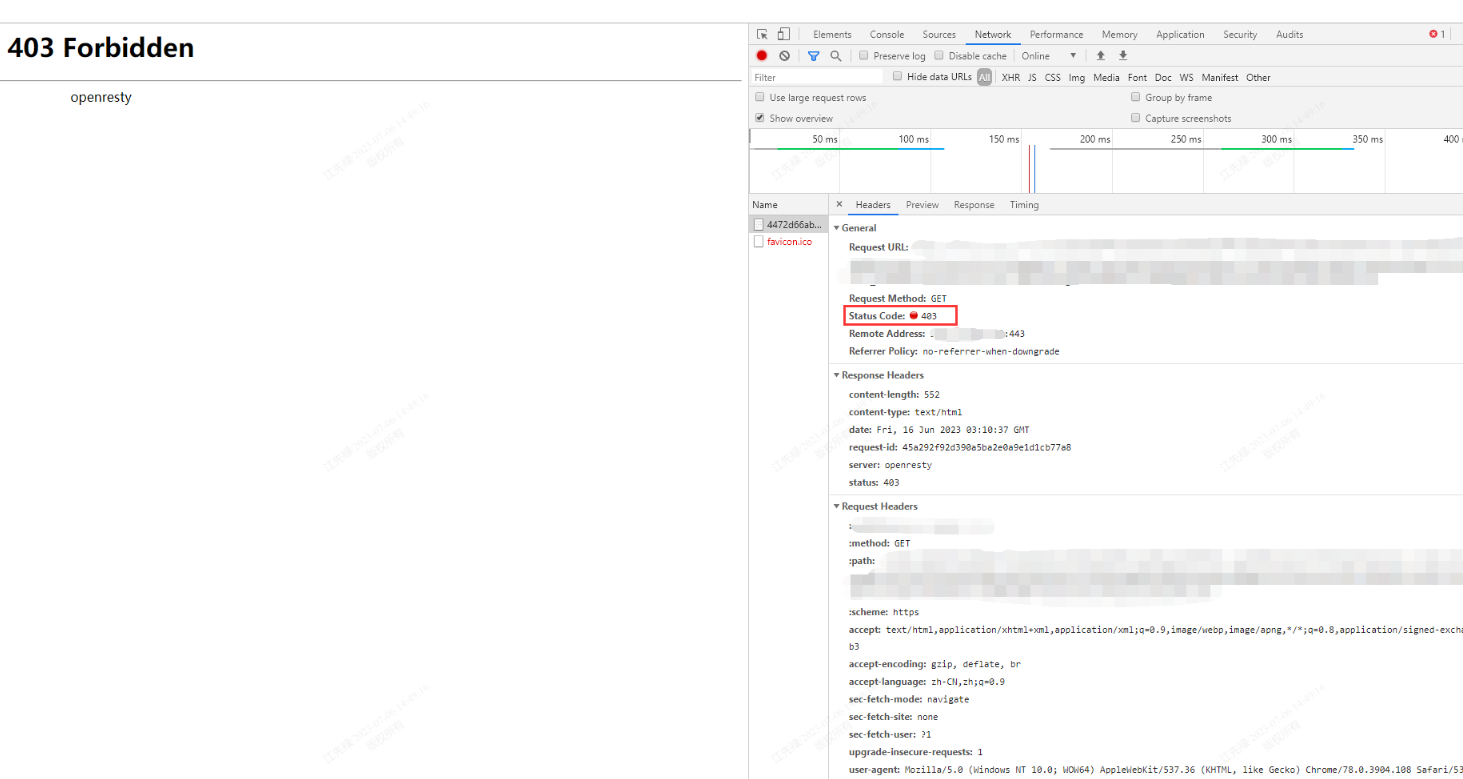1463x779 pixels.
Task: Filter requests by Img
Action: pos(1077,77)
